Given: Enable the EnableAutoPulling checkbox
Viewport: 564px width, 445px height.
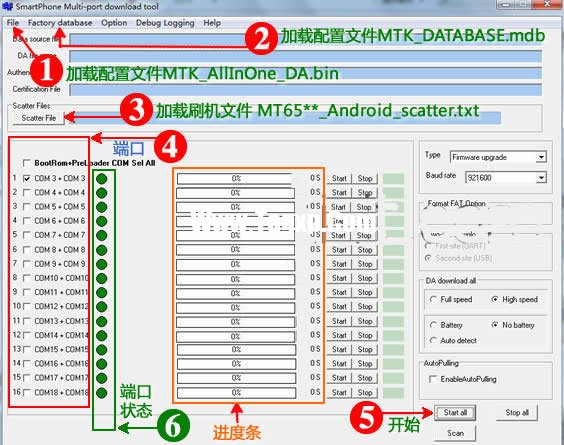Looking at the screenshot, I should point(433,379).
